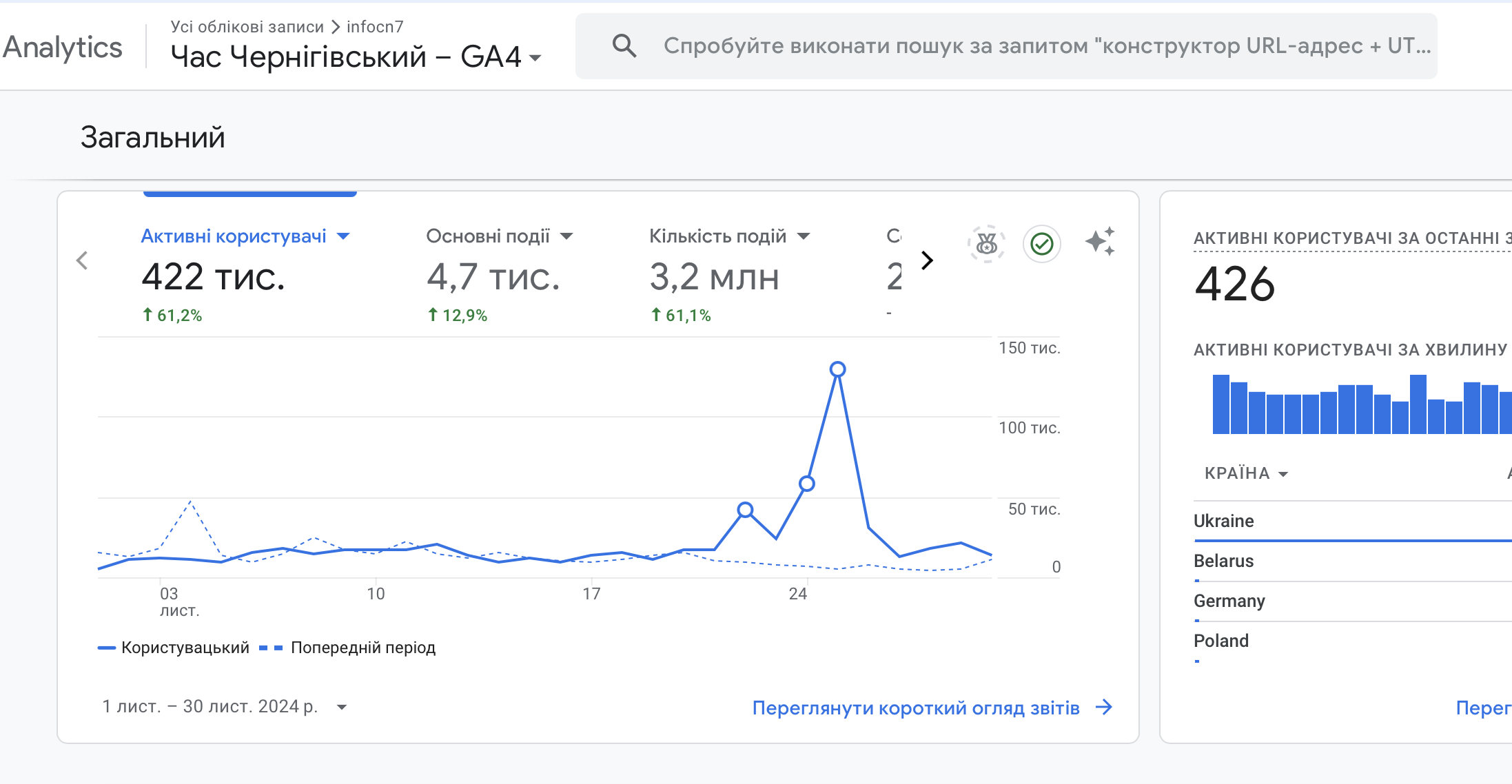Open the search field for Analytics
Screen dimensions: 1512x784
(1006, 46)
